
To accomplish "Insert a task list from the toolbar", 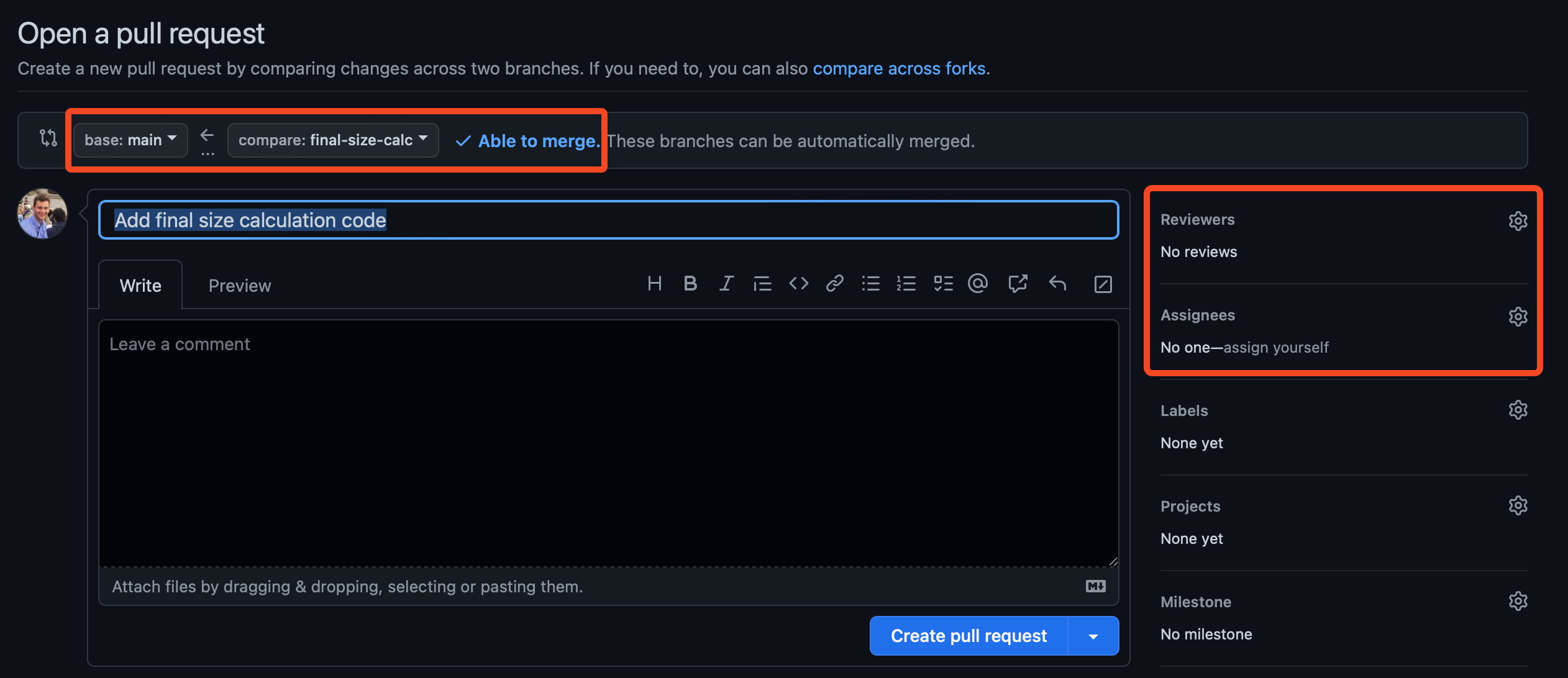I will (x=943, y=284).
